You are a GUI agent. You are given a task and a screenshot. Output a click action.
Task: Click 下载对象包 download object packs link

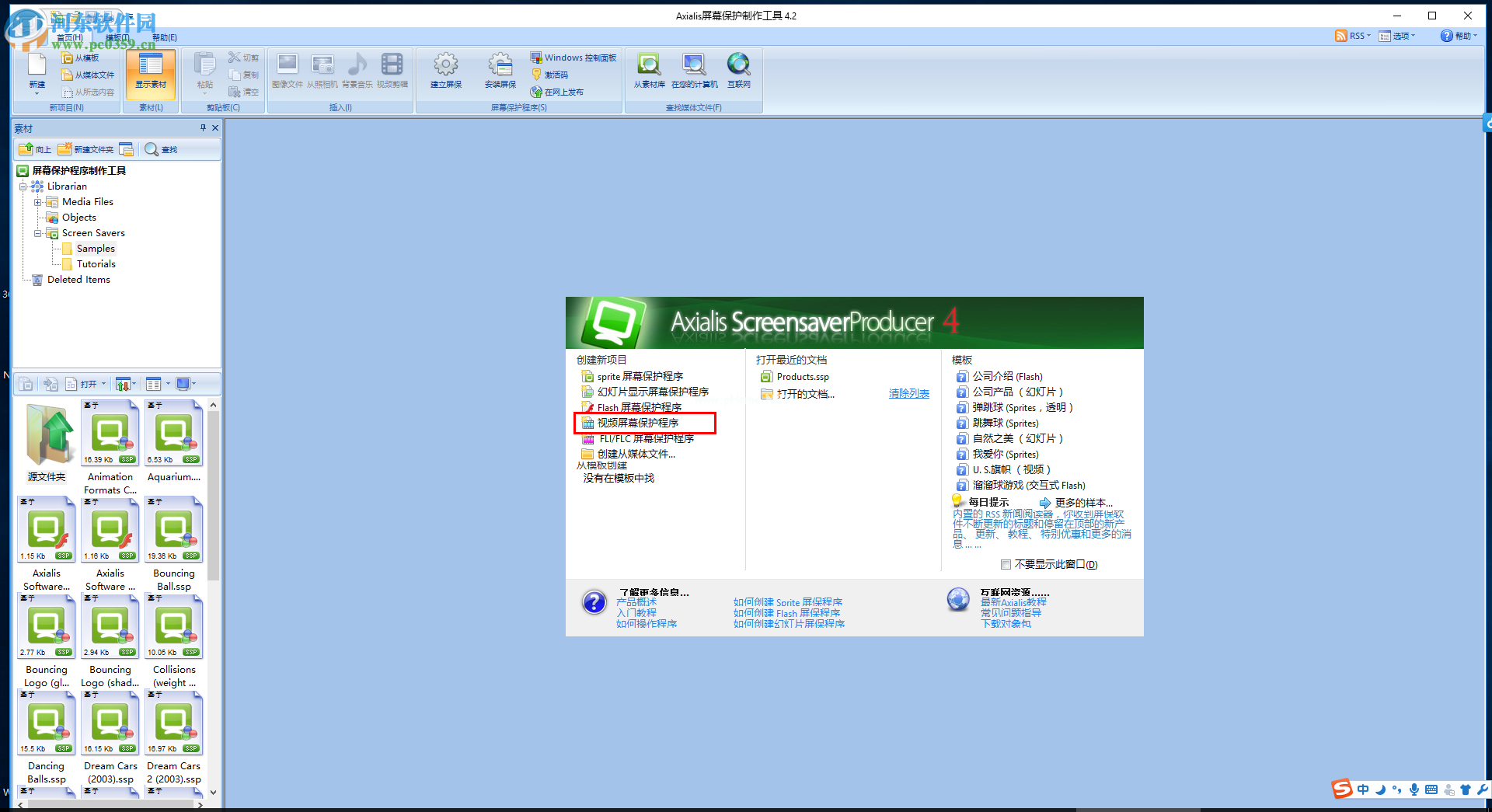[x=1006, y=624]
